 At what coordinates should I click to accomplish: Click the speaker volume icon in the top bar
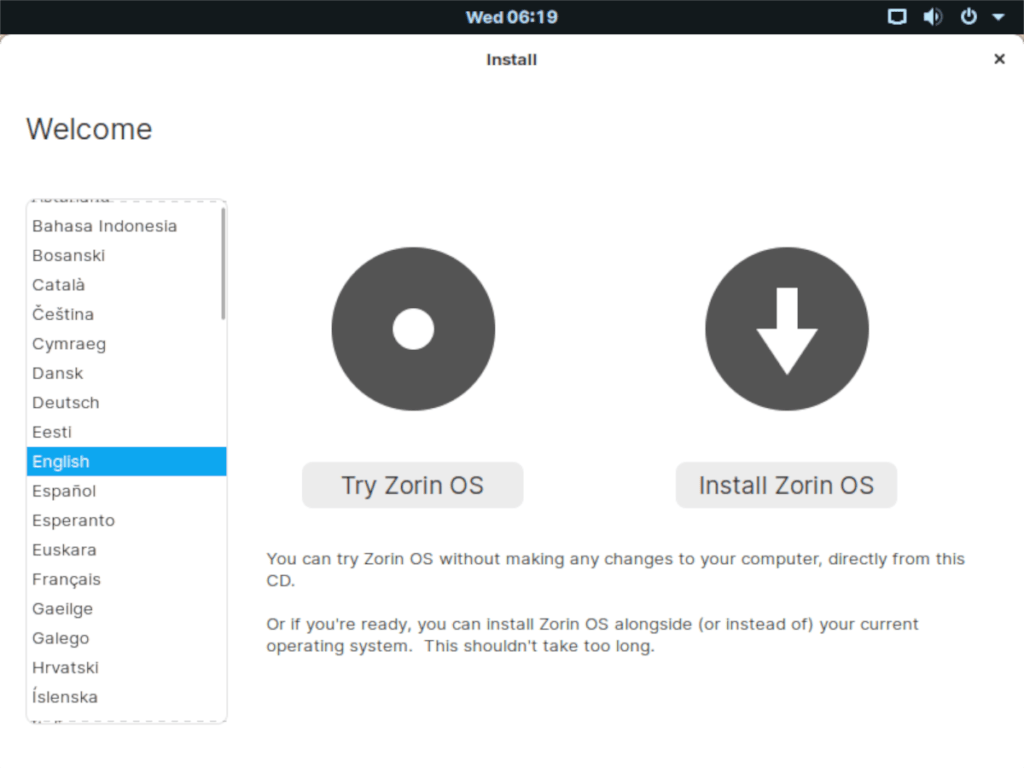pyautogui.click(x=932, y=16)
